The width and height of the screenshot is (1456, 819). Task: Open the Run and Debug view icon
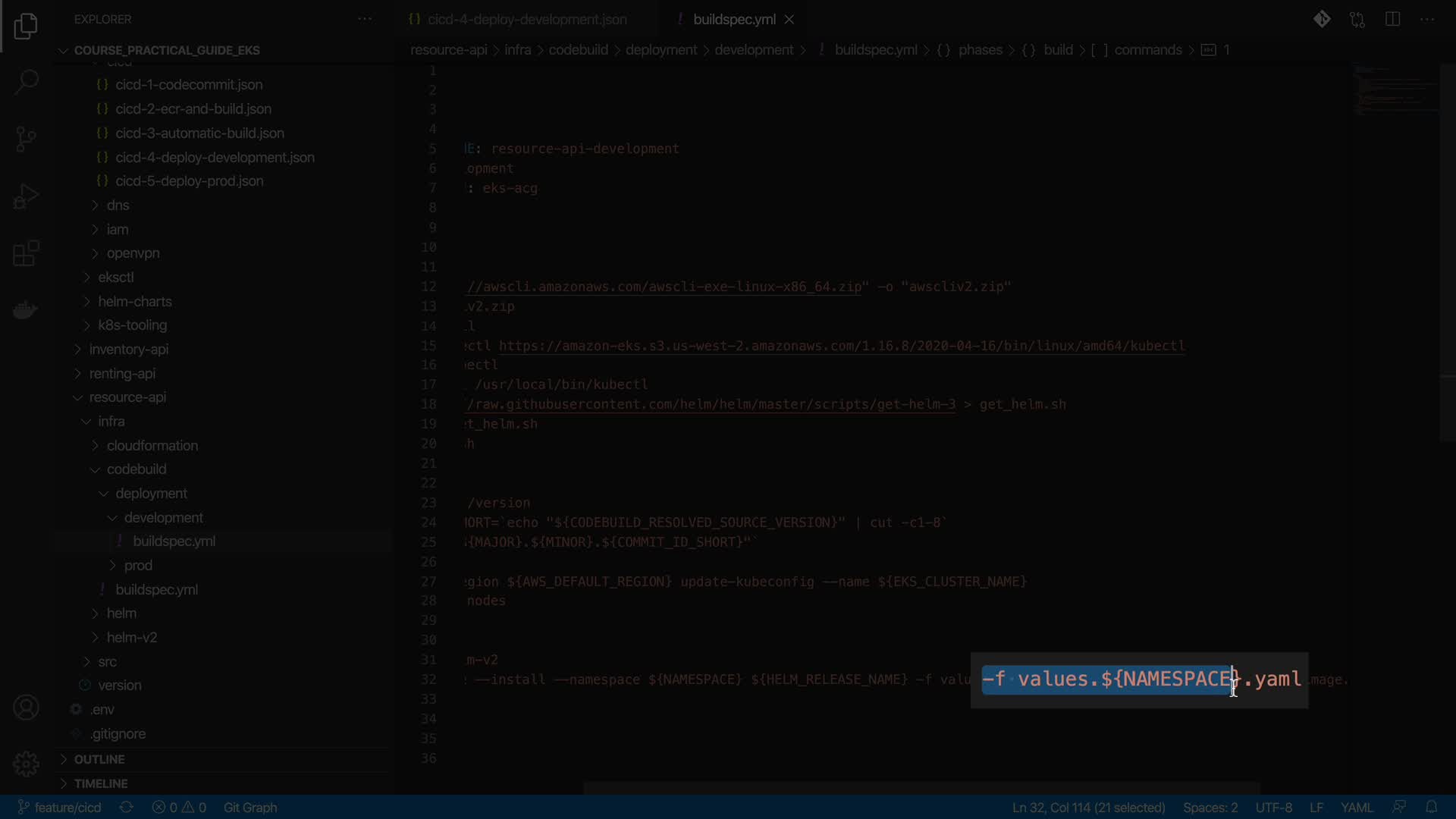coord(26,196)
